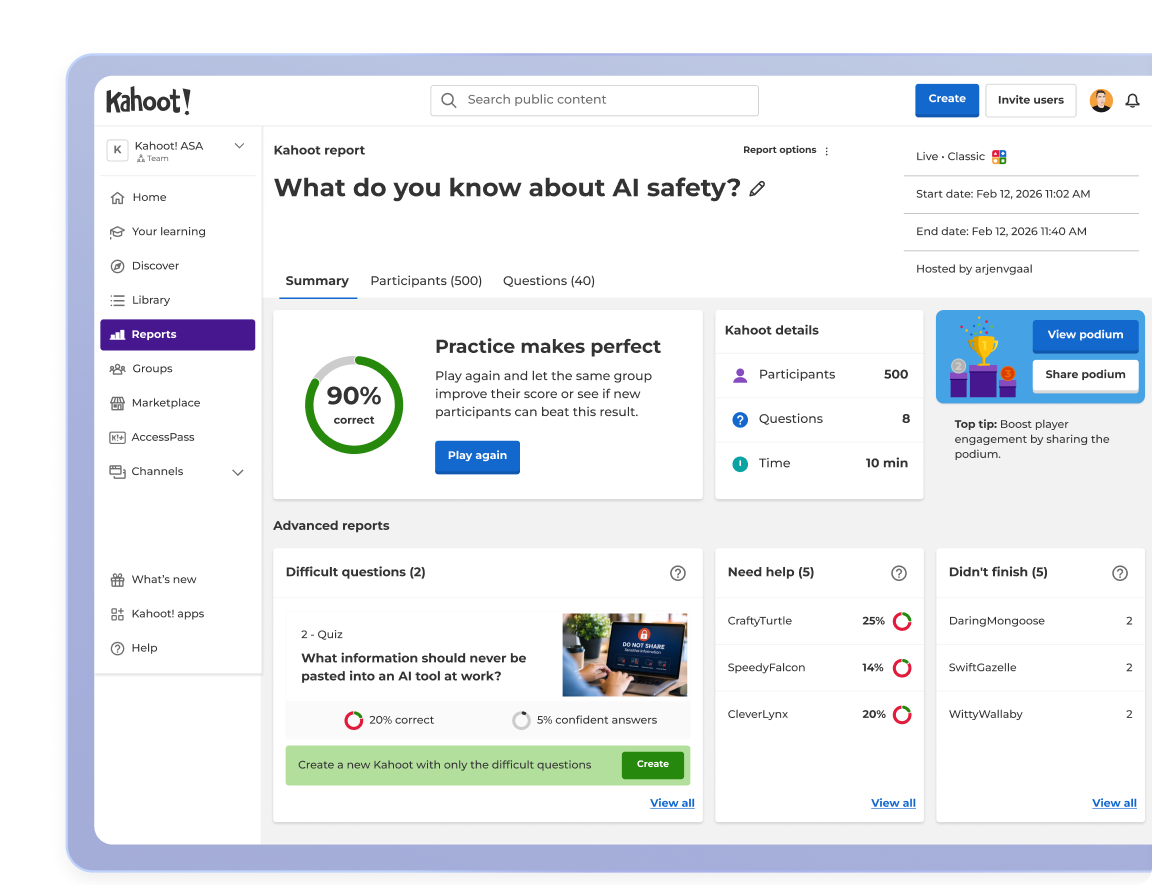The height and width of the screenshot is (885, 1152).
Task: Click the Your learning graduation cap icon
Action: point(117,232)
